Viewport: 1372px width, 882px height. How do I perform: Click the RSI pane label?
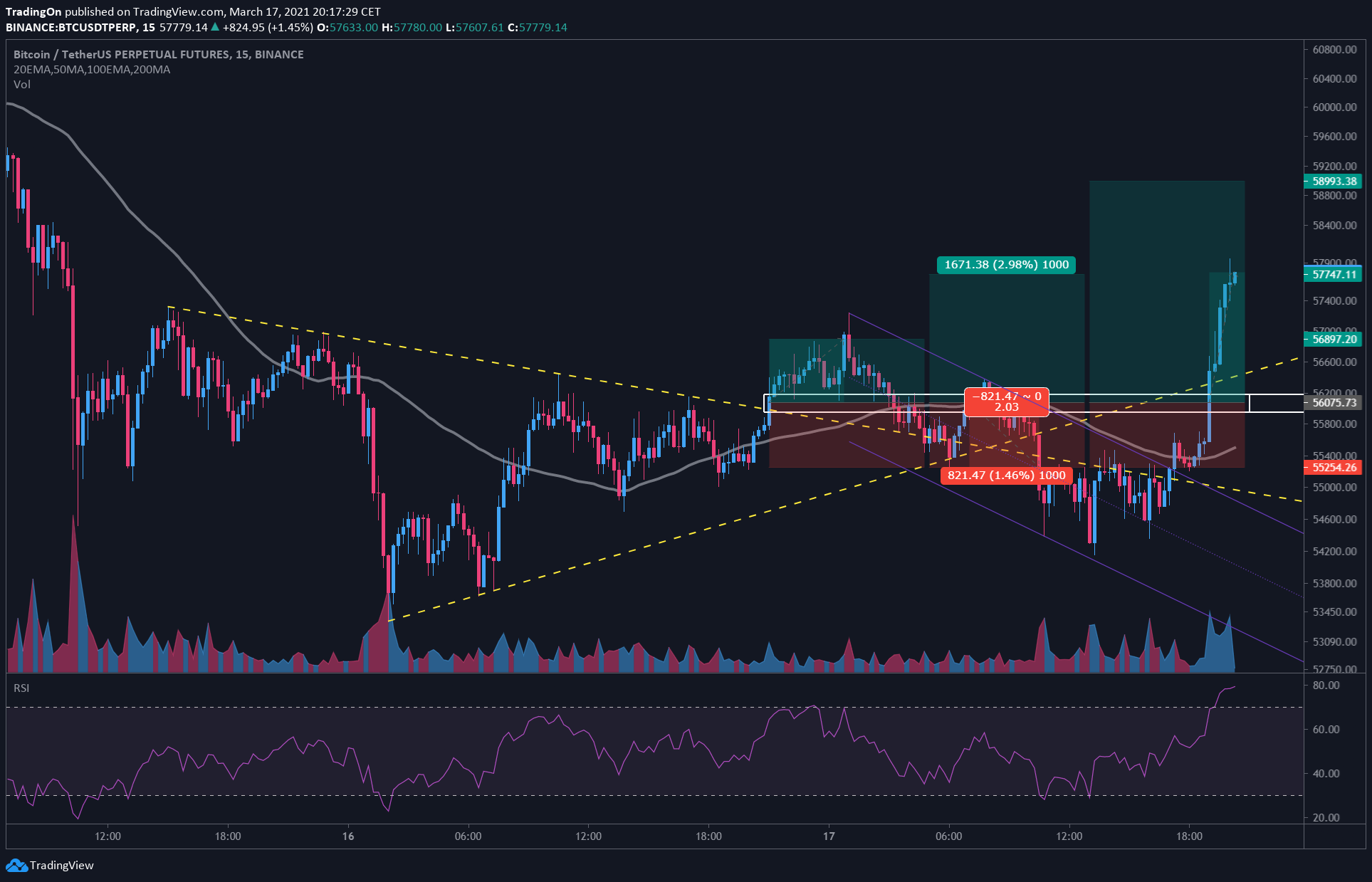tap(21, 688)
